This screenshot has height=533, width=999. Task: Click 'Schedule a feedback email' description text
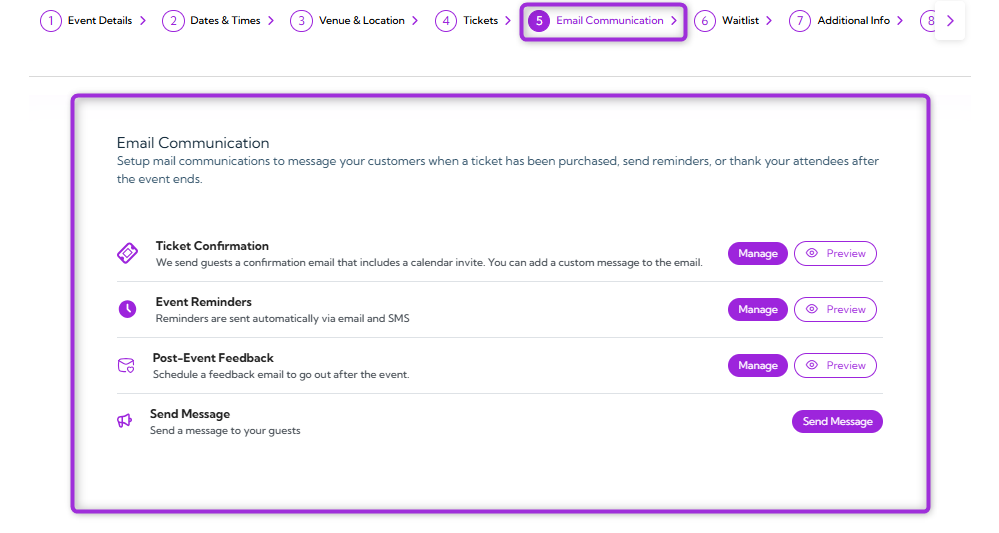point(281,374)
